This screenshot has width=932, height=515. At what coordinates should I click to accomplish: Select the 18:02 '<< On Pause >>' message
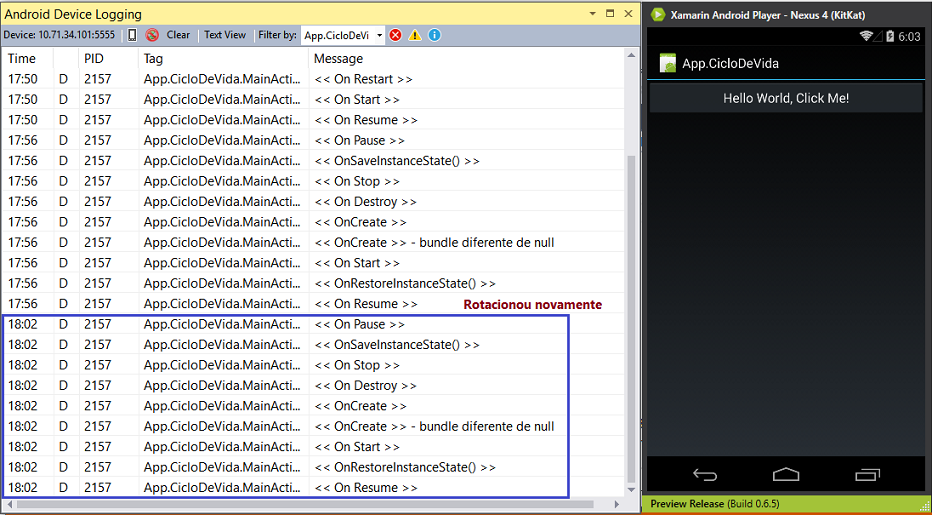point(359,324)
